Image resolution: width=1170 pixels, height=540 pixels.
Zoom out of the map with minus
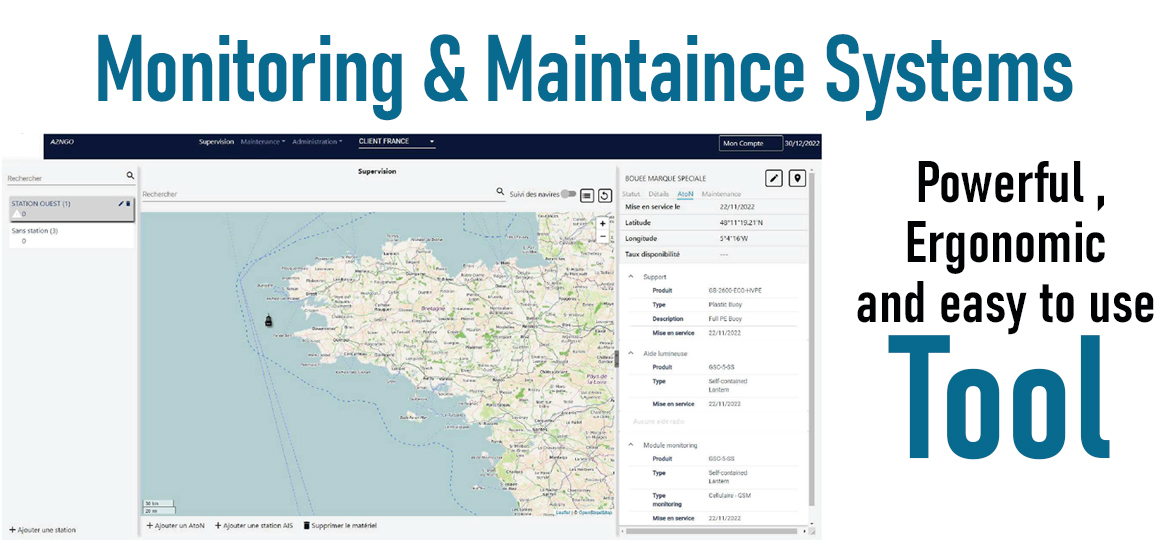602,238
